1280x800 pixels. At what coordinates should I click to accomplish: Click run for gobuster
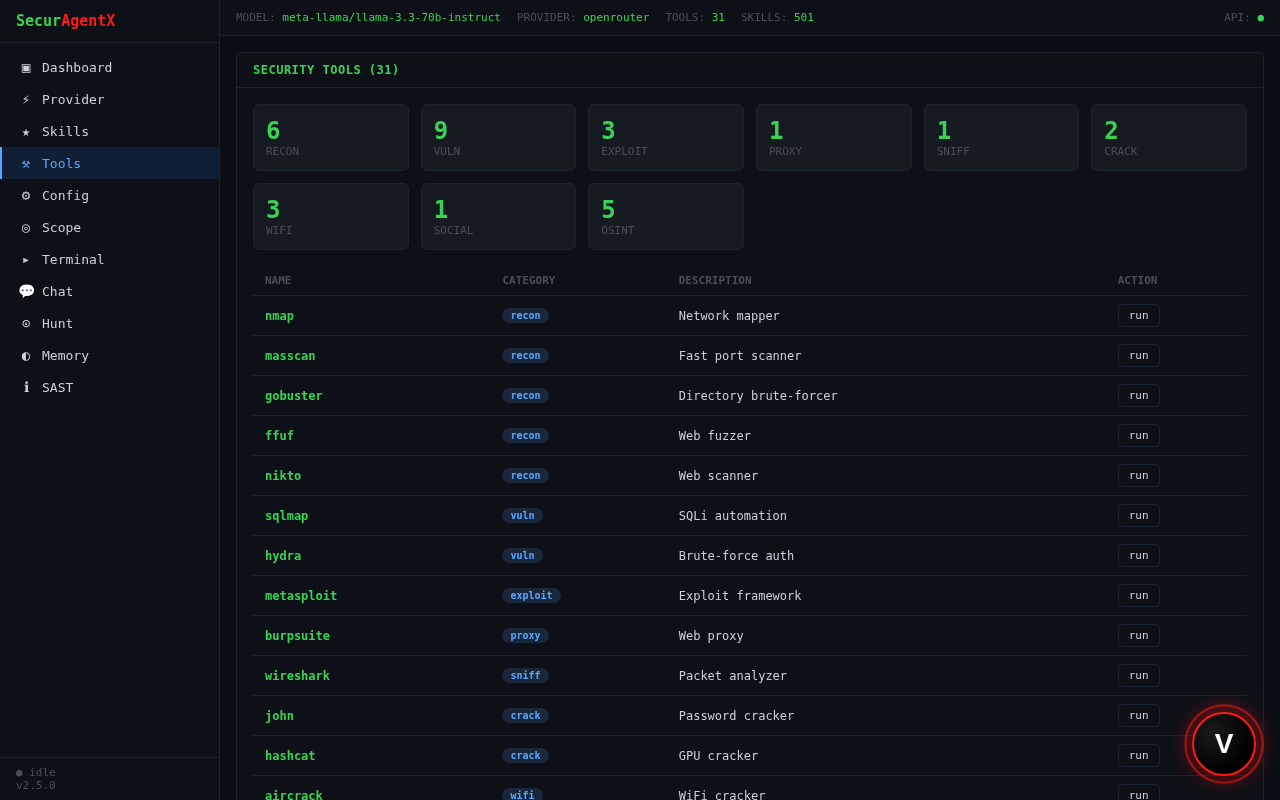pos(1138,395)
